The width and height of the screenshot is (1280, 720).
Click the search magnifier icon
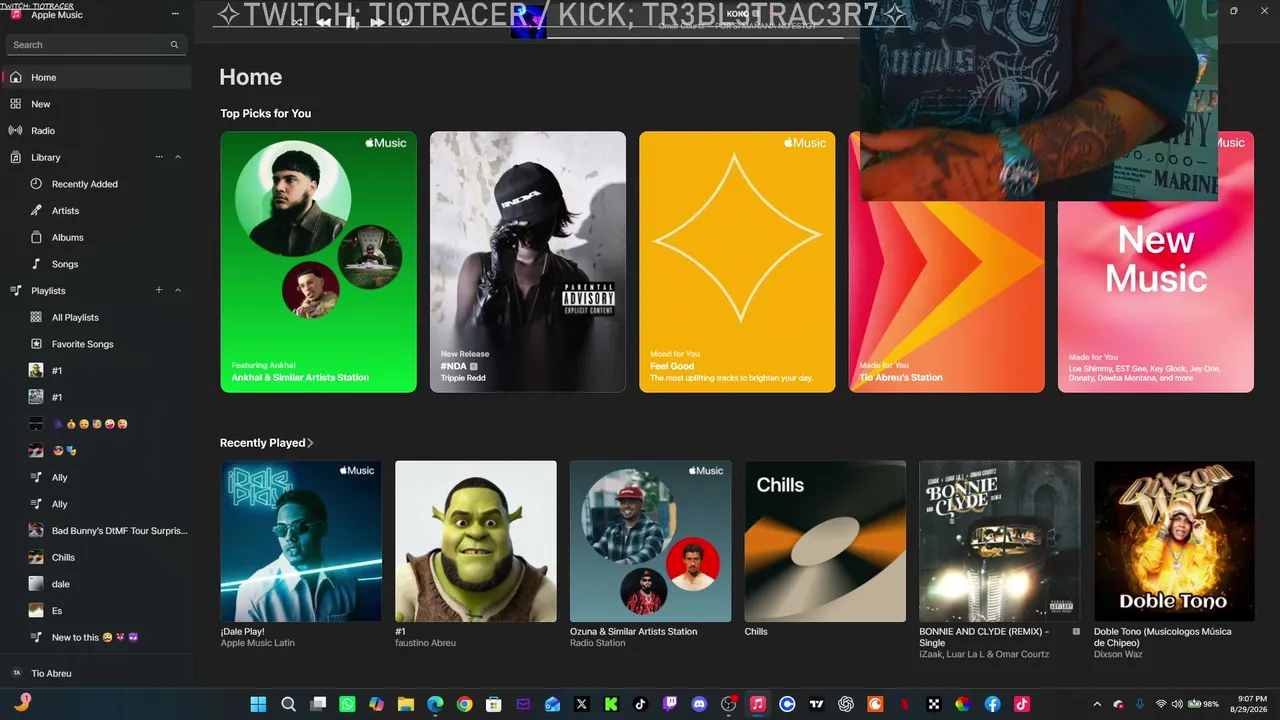tap(174, 45)
